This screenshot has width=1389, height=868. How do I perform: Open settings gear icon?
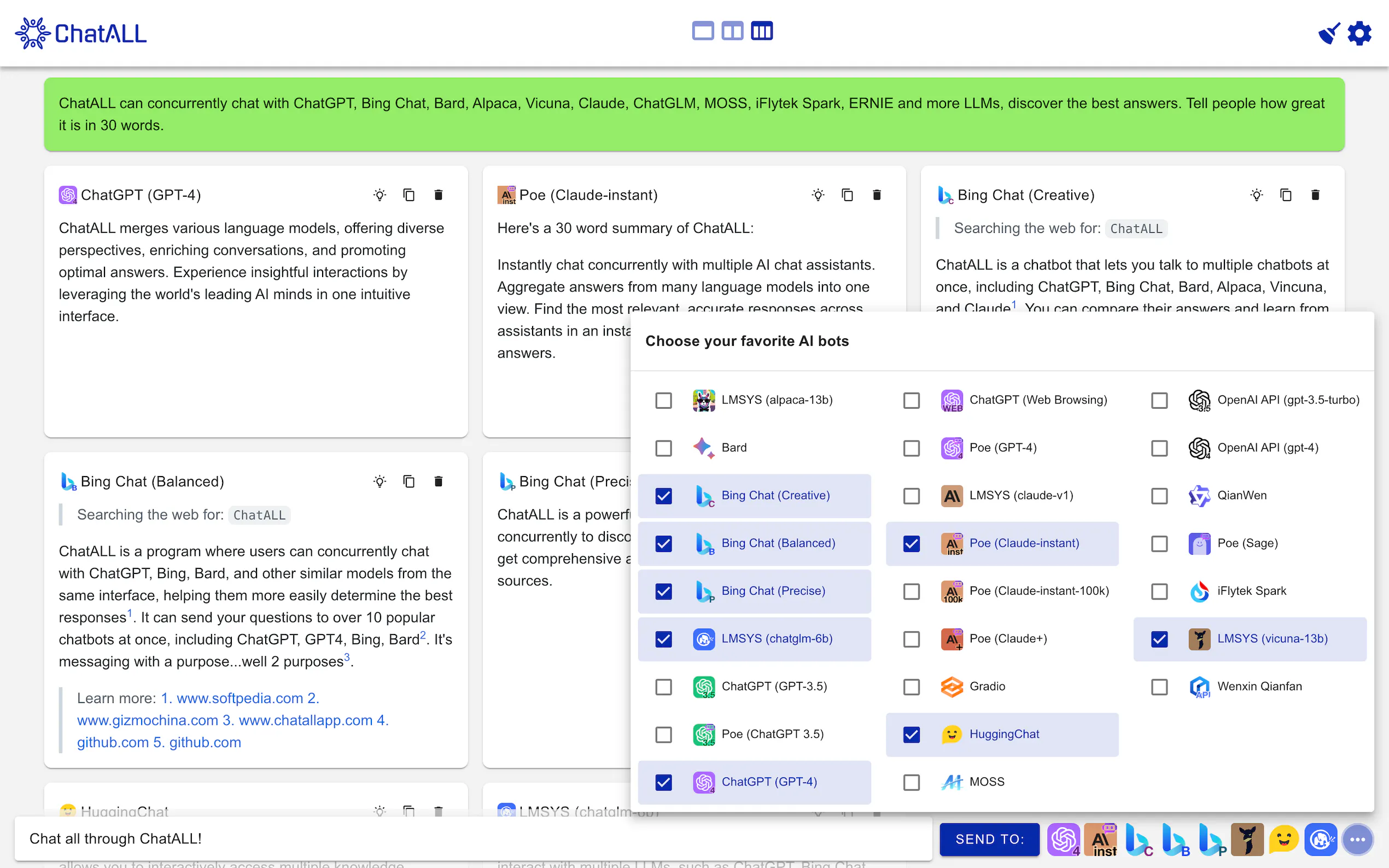click(1359, 33)
